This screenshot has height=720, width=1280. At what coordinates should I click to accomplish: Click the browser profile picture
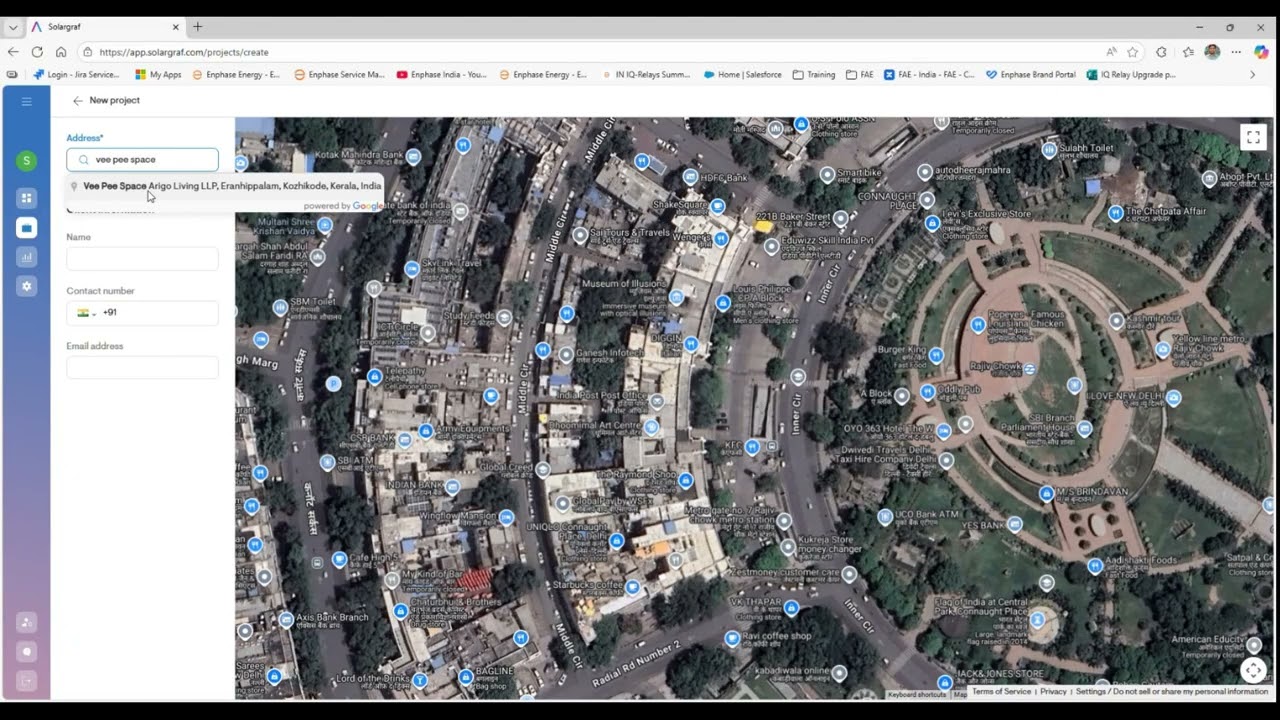tap(1212, 52)
